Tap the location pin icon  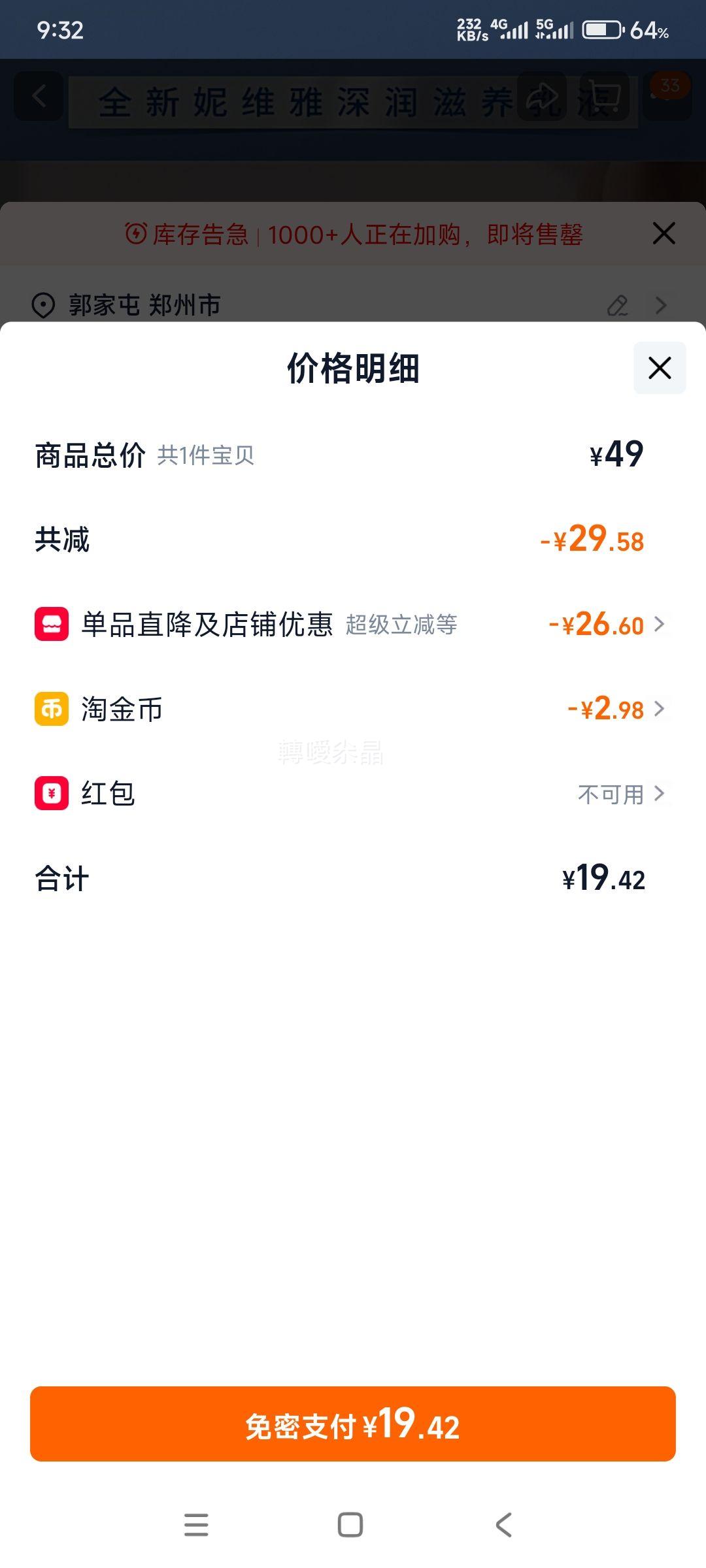click(x=43, y=305)
